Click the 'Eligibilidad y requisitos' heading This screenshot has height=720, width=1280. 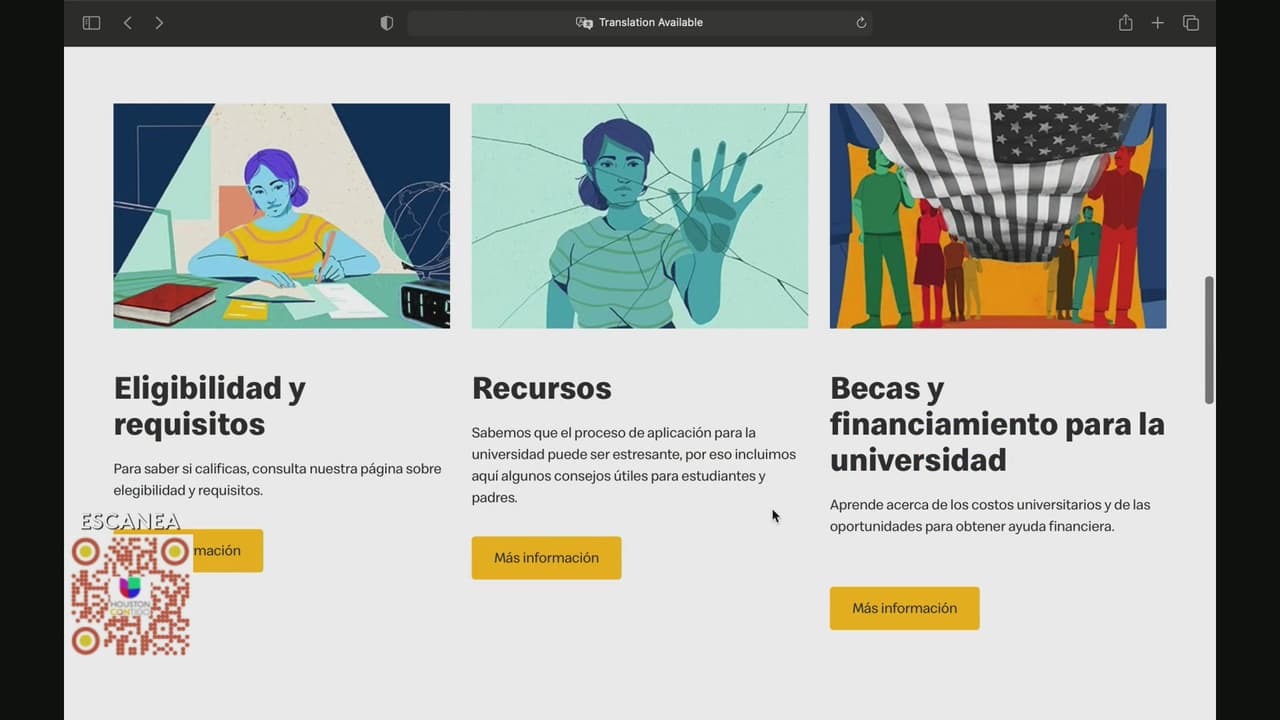[x=209, y=405]
